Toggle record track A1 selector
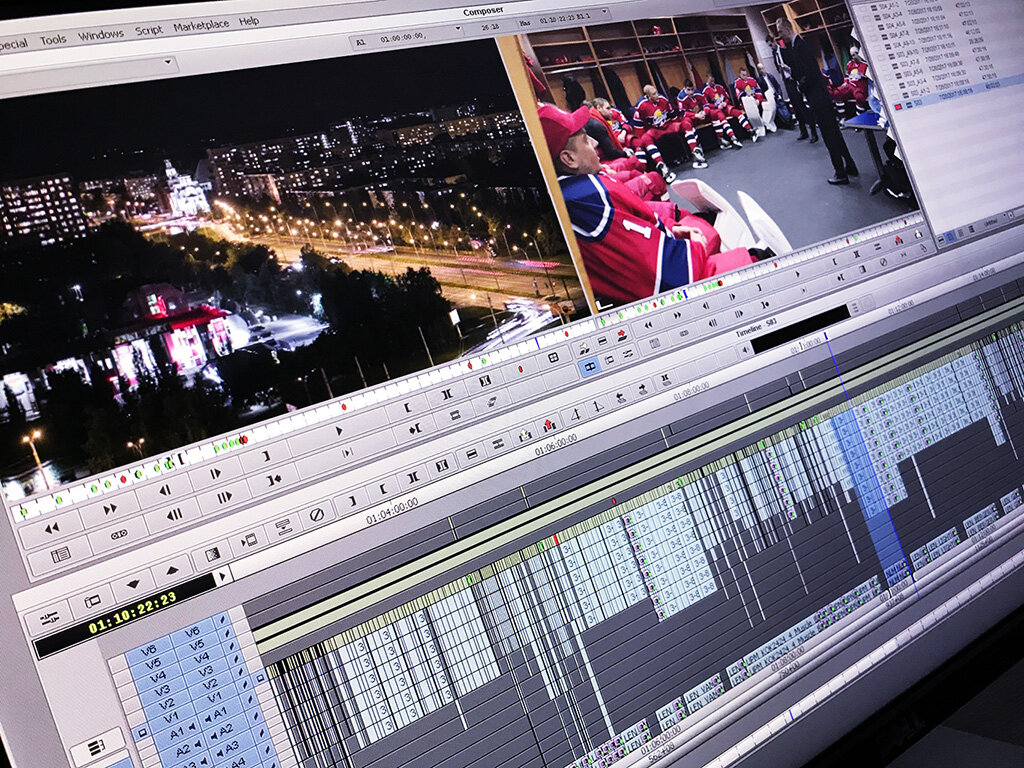 click(219, 712)
